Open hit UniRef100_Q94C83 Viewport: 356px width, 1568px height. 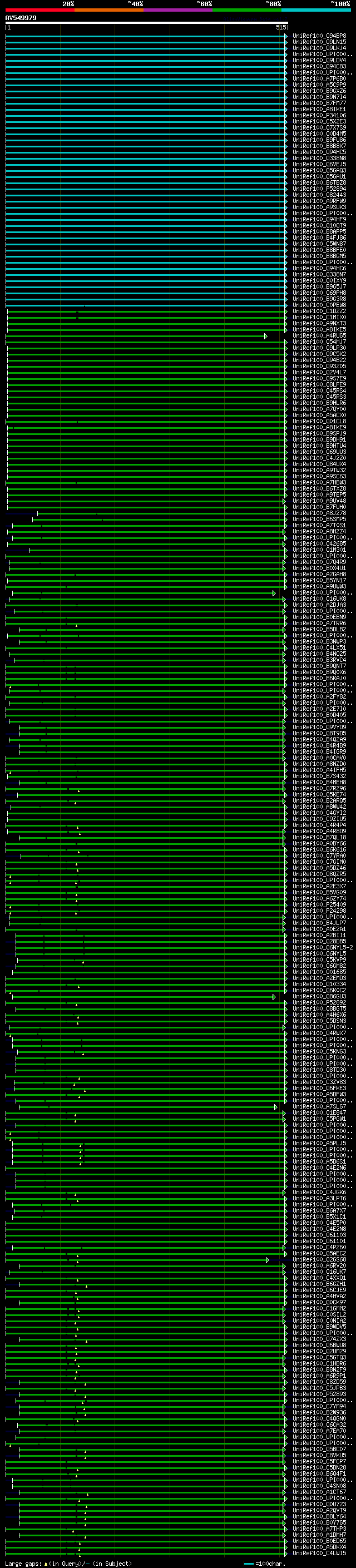(x=319, y=66)
